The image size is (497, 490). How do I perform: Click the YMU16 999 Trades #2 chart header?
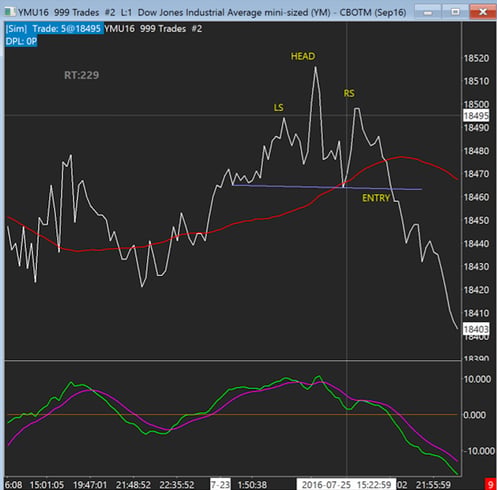click(x=153, y=29)
